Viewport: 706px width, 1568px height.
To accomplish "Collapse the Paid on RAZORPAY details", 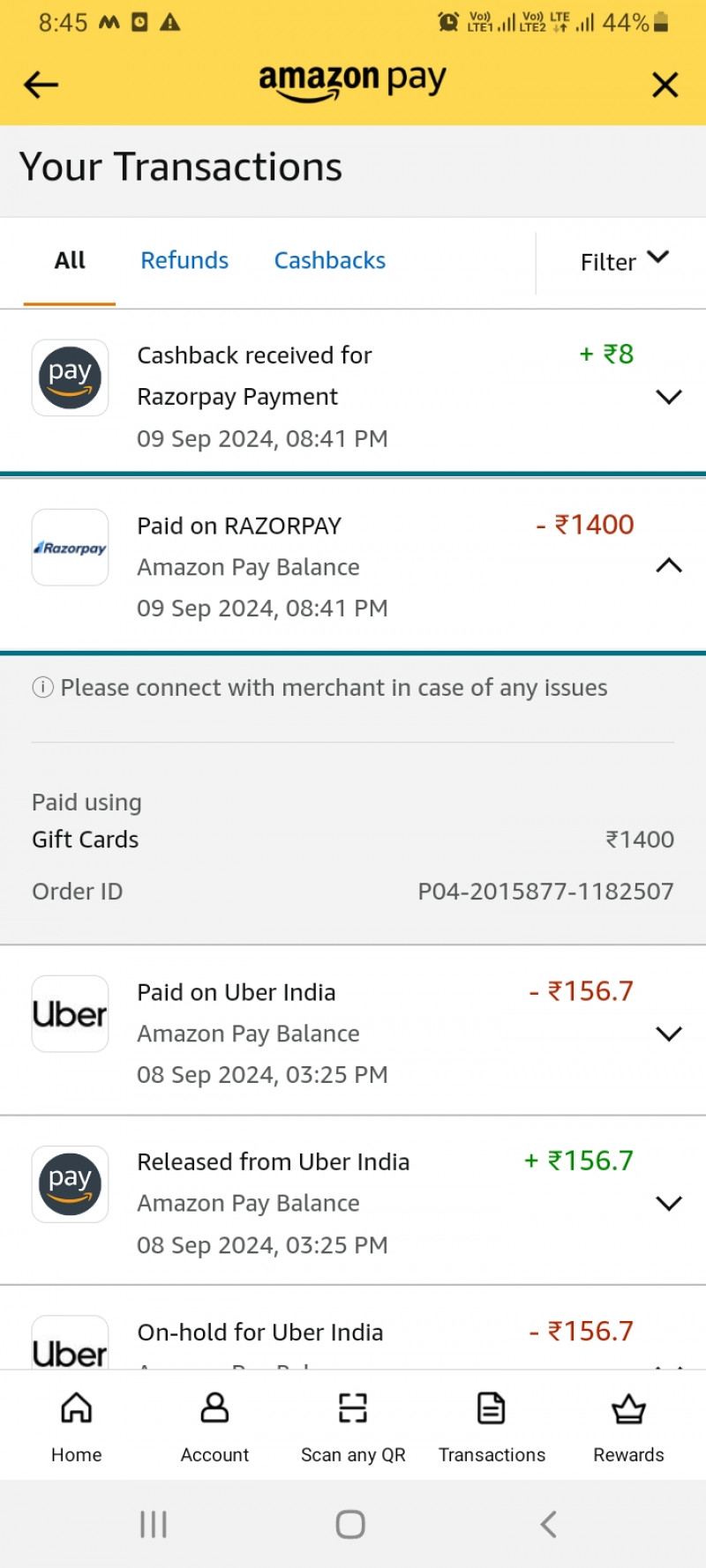I will [x=669, y=565].
